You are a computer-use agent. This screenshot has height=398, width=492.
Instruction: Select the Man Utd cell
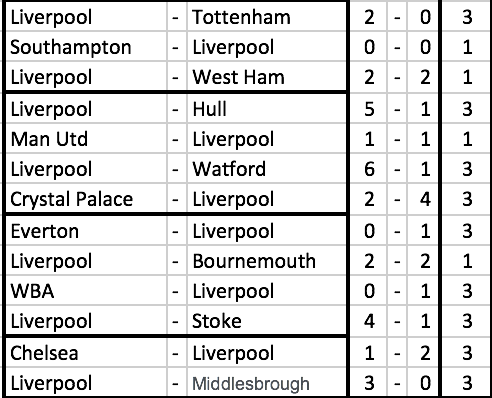(x=86, y=139)
